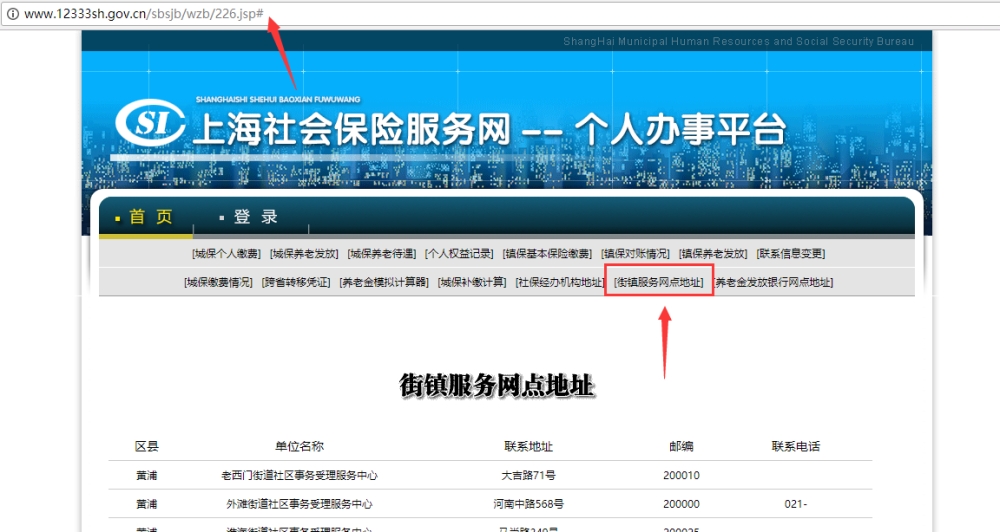Click the 区县 column header
1000x532 pixels.
point(147,447)
